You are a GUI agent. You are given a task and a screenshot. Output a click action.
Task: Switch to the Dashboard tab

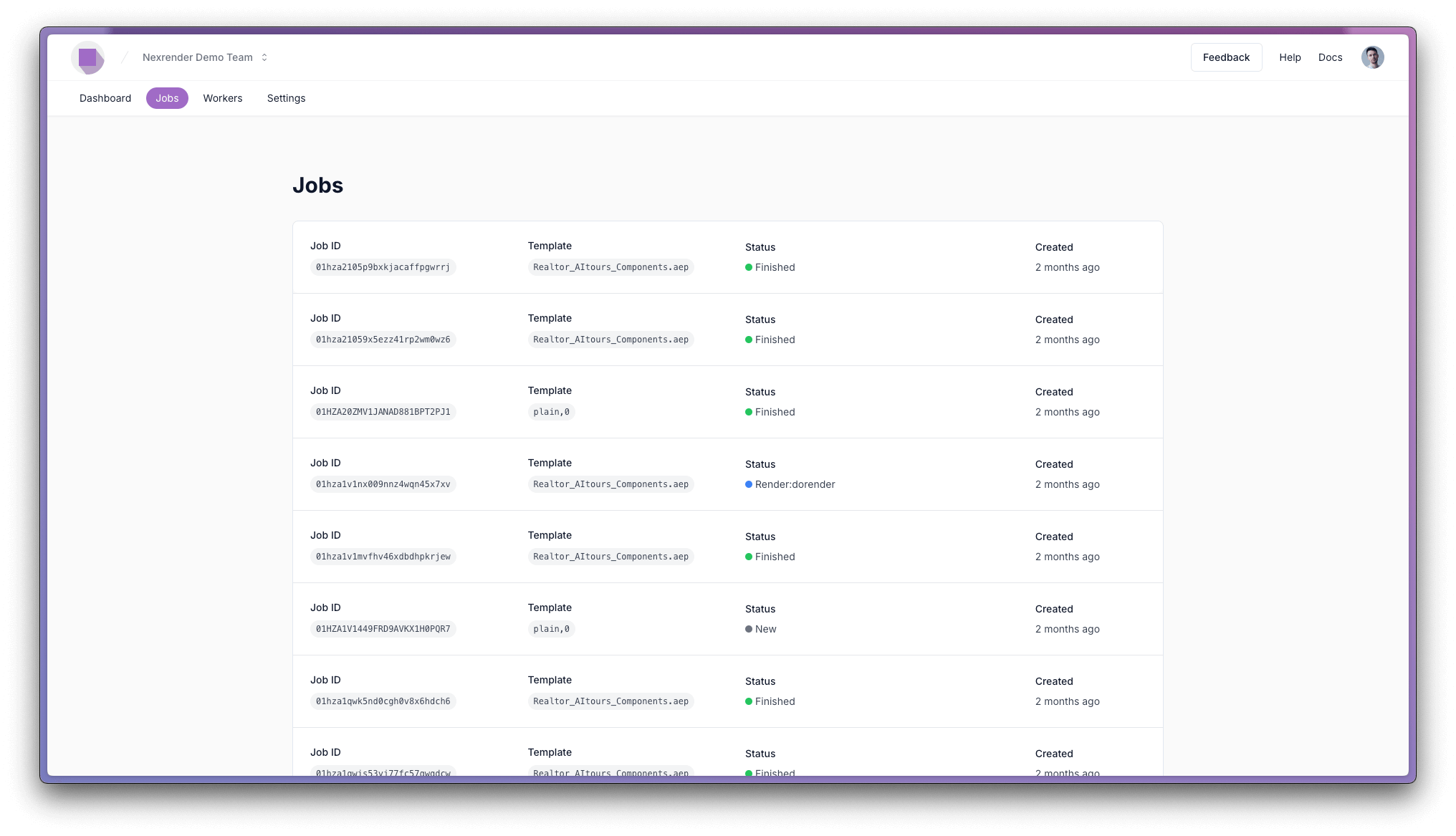coord(105,98)
